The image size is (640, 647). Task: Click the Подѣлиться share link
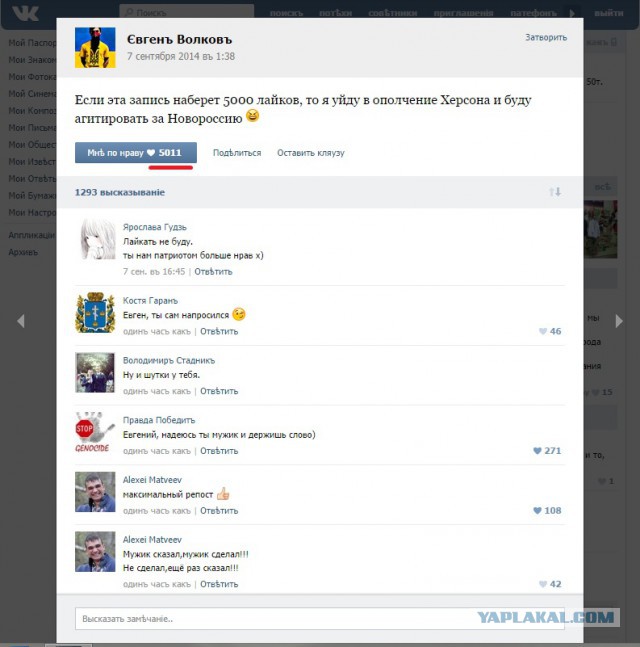point(237,153)
